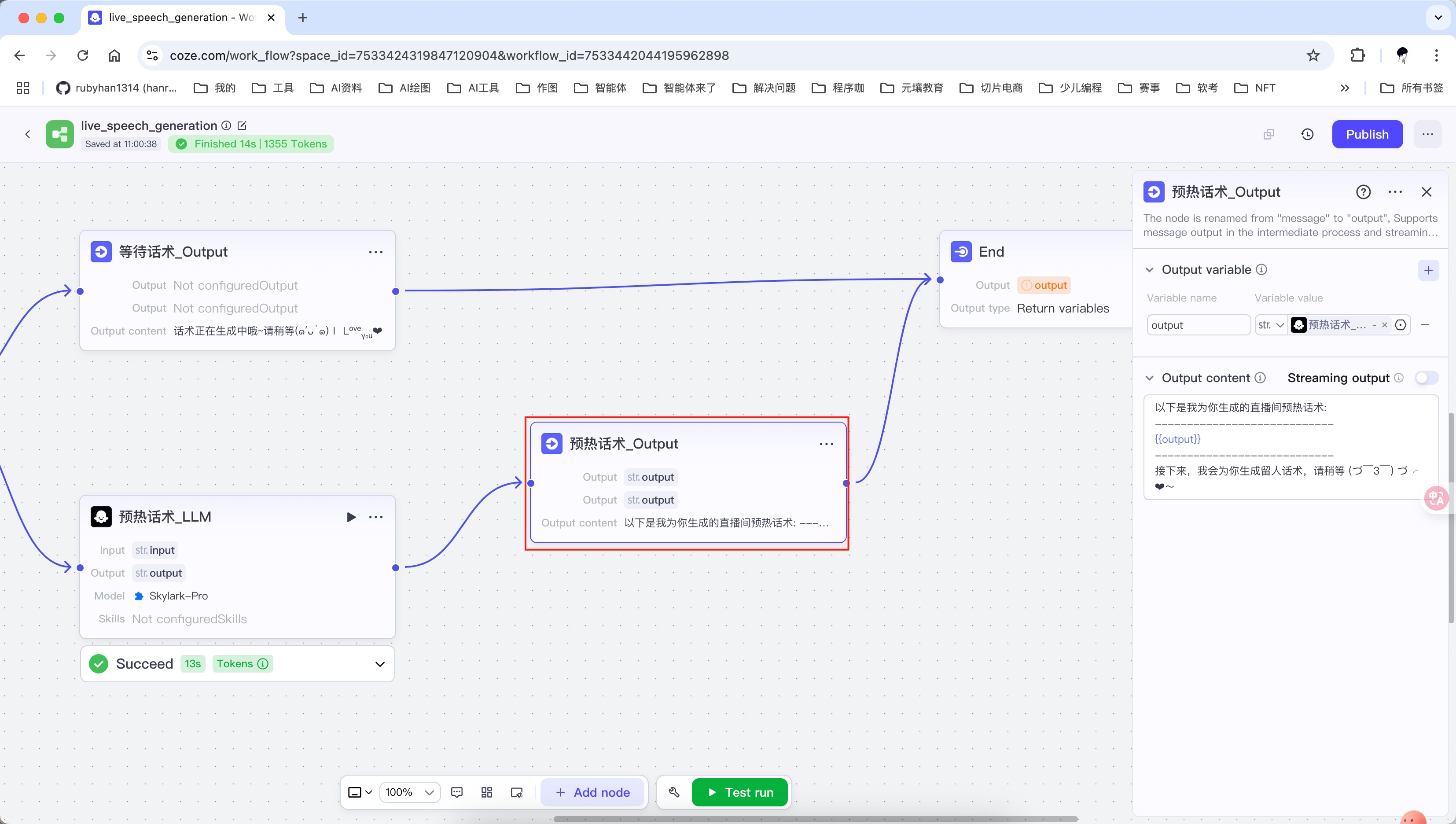Remove output variable row minus icon
This screenshot has width=1456, height=824.
(x=1425, y=324)
